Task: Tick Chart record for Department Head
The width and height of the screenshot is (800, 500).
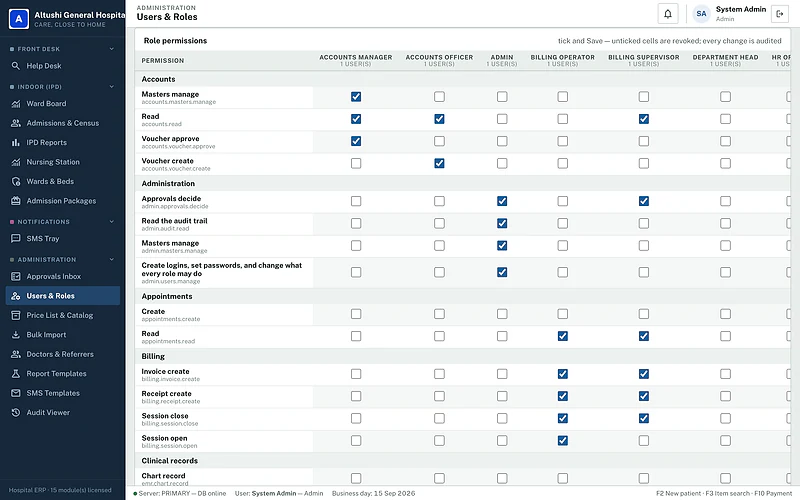Action: pyautogui.click(x=725, y=478)
